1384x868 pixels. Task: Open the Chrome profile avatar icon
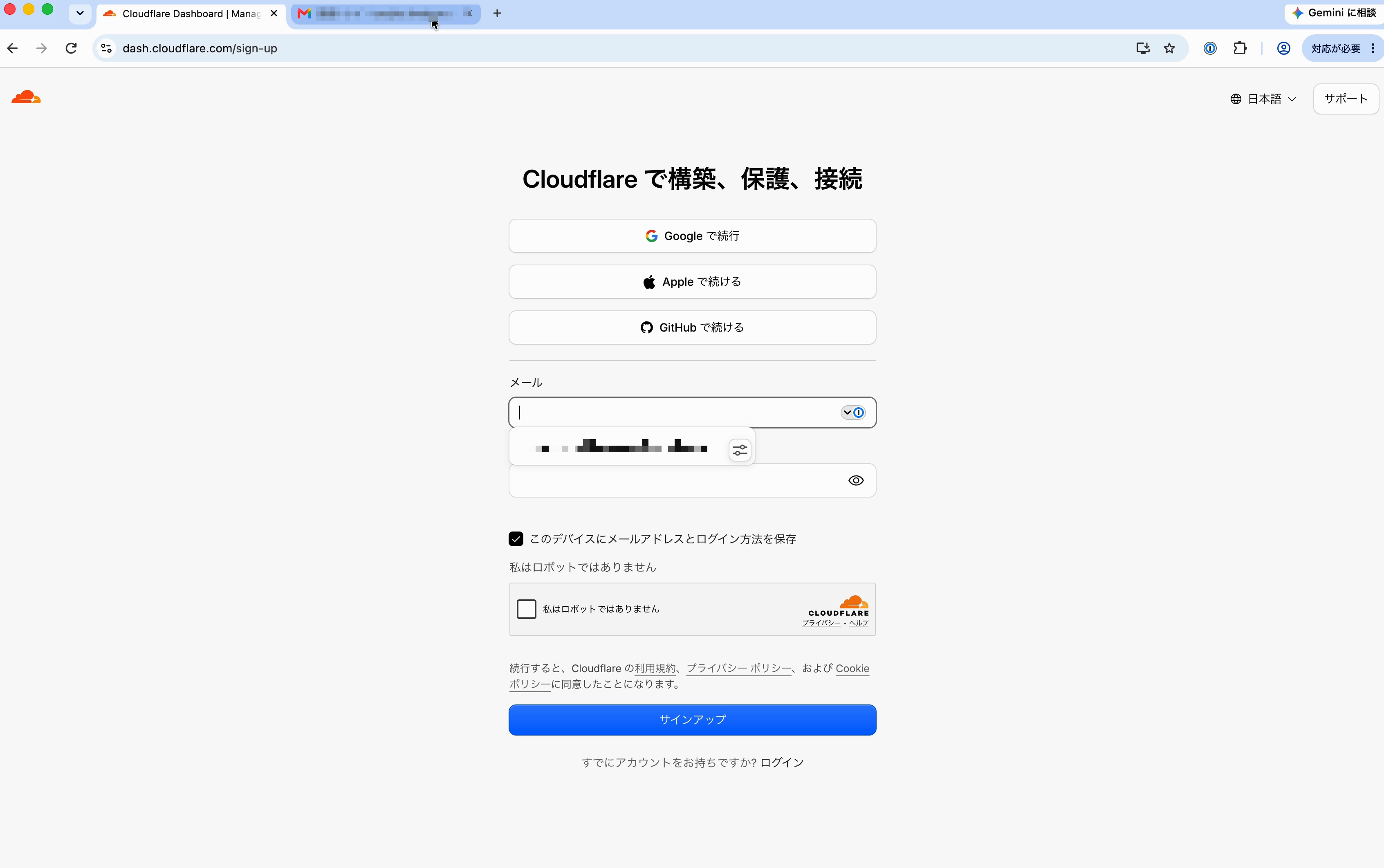[x=1283, y=48]
